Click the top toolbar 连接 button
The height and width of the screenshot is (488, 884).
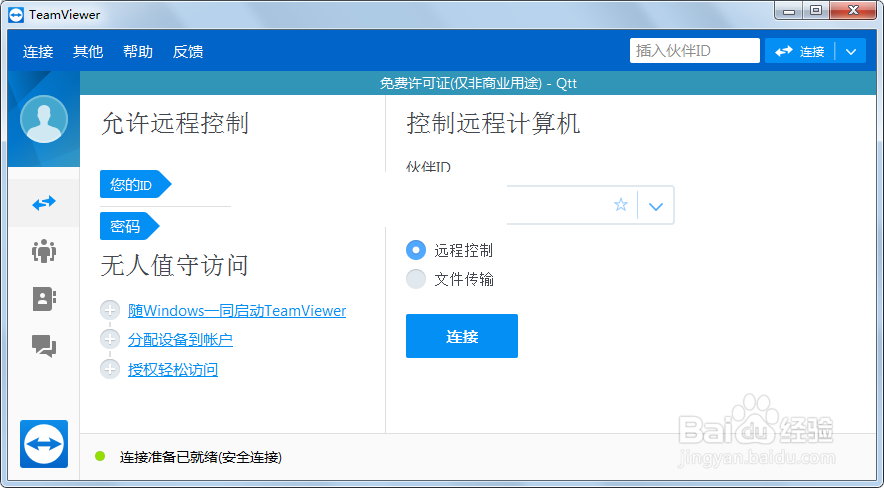point(799,52)
